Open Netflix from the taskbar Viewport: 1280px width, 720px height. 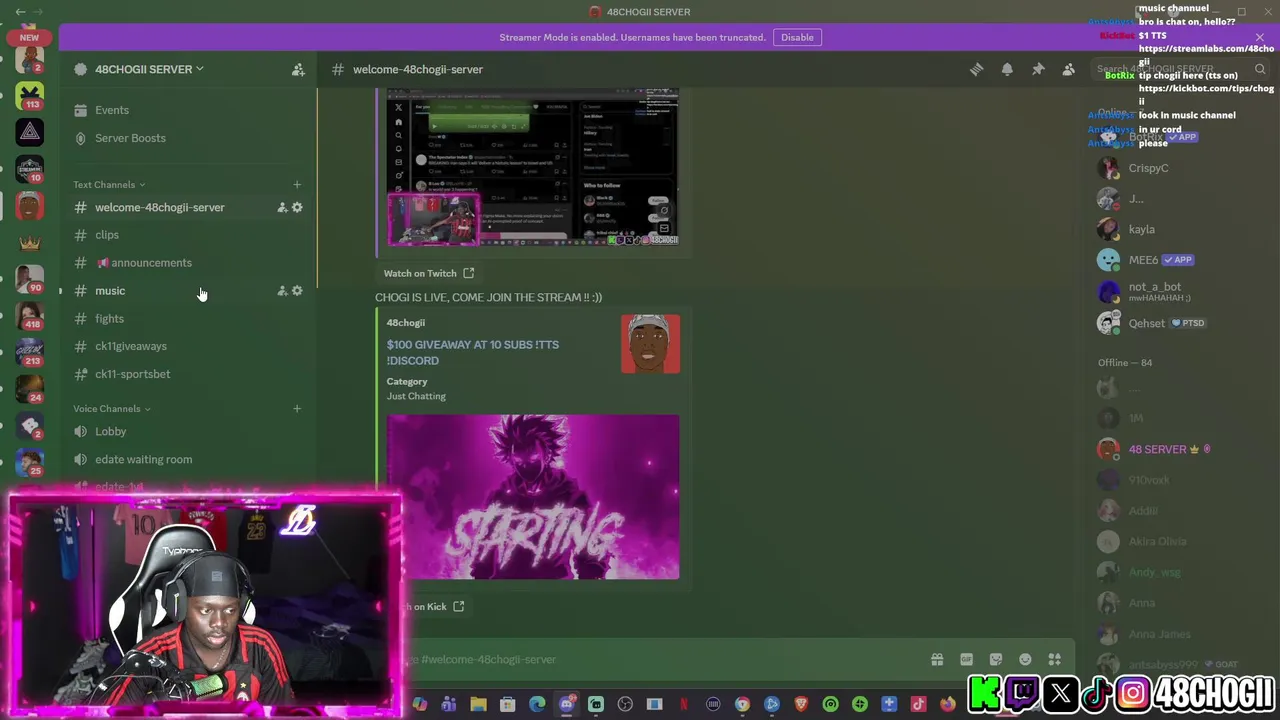[x=684, y=704]
